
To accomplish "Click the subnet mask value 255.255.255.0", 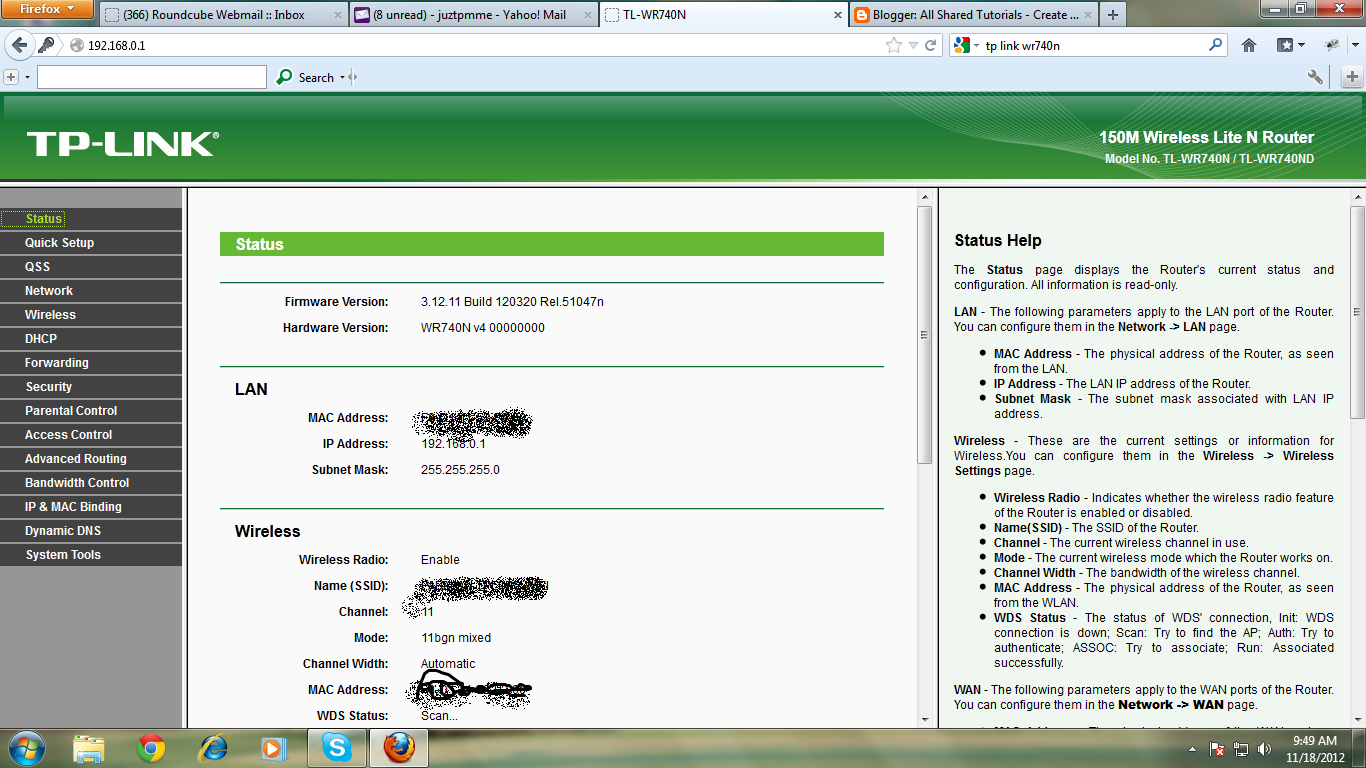I will (460, 470).
